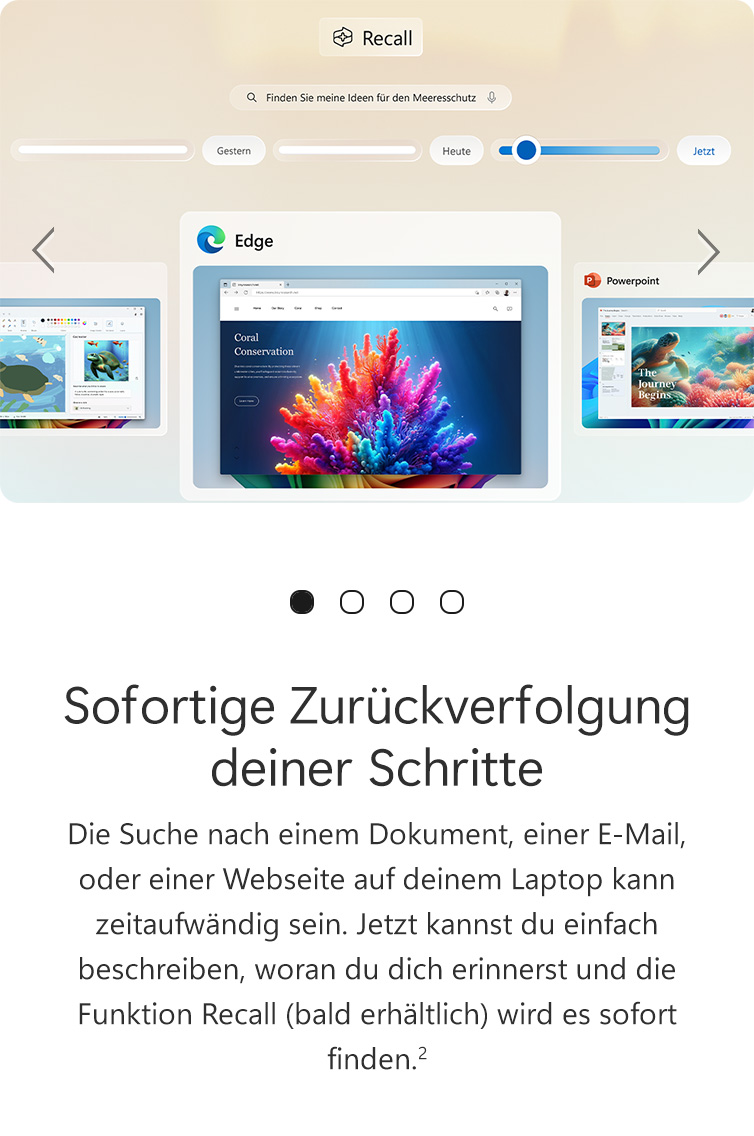Click the PowerPoint app icon

[592, 280]
